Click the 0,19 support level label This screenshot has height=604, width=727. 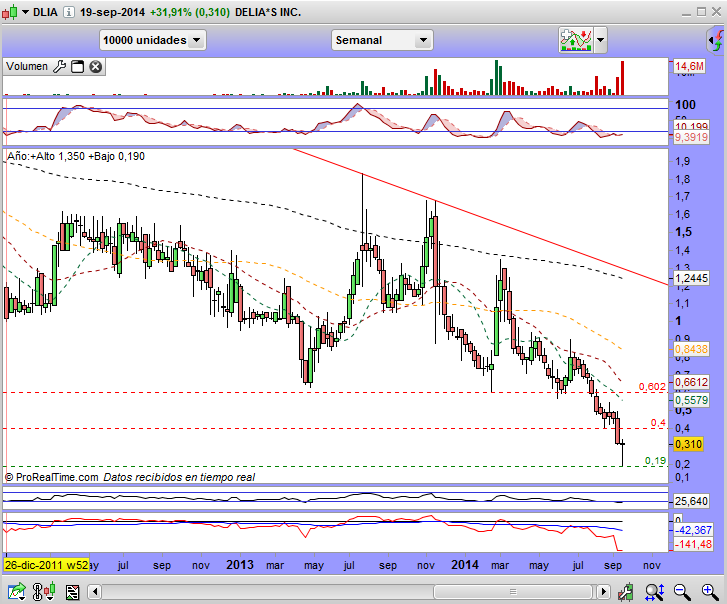[655, 461]
